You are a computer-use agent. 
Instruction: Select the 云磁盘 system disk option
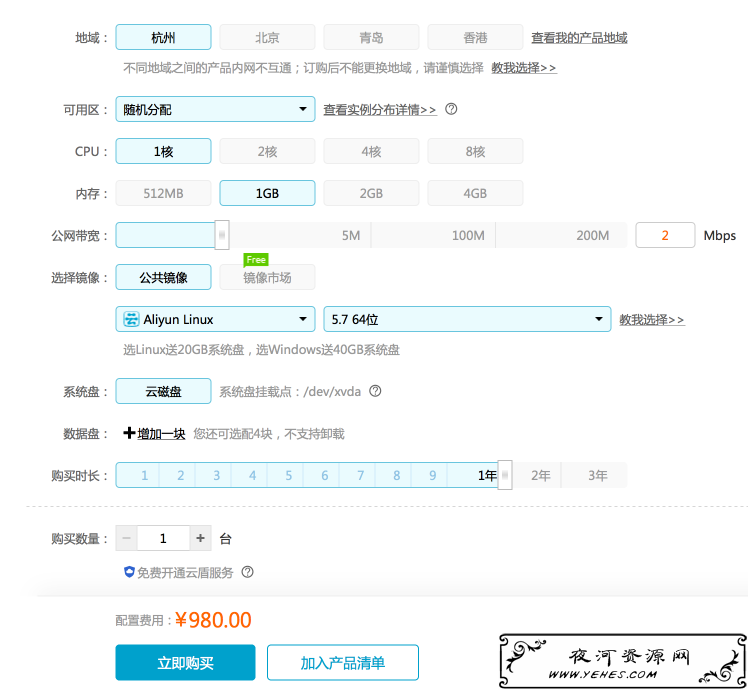click(x=163, y=391)
